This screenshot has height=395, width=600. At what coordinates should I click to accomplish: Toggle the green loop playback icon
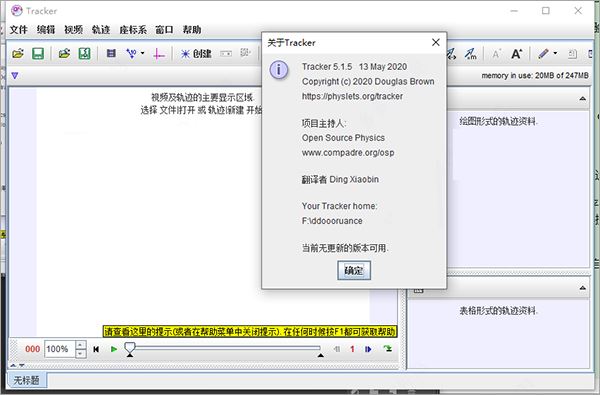pyautogui.click(x=388, y=349)
